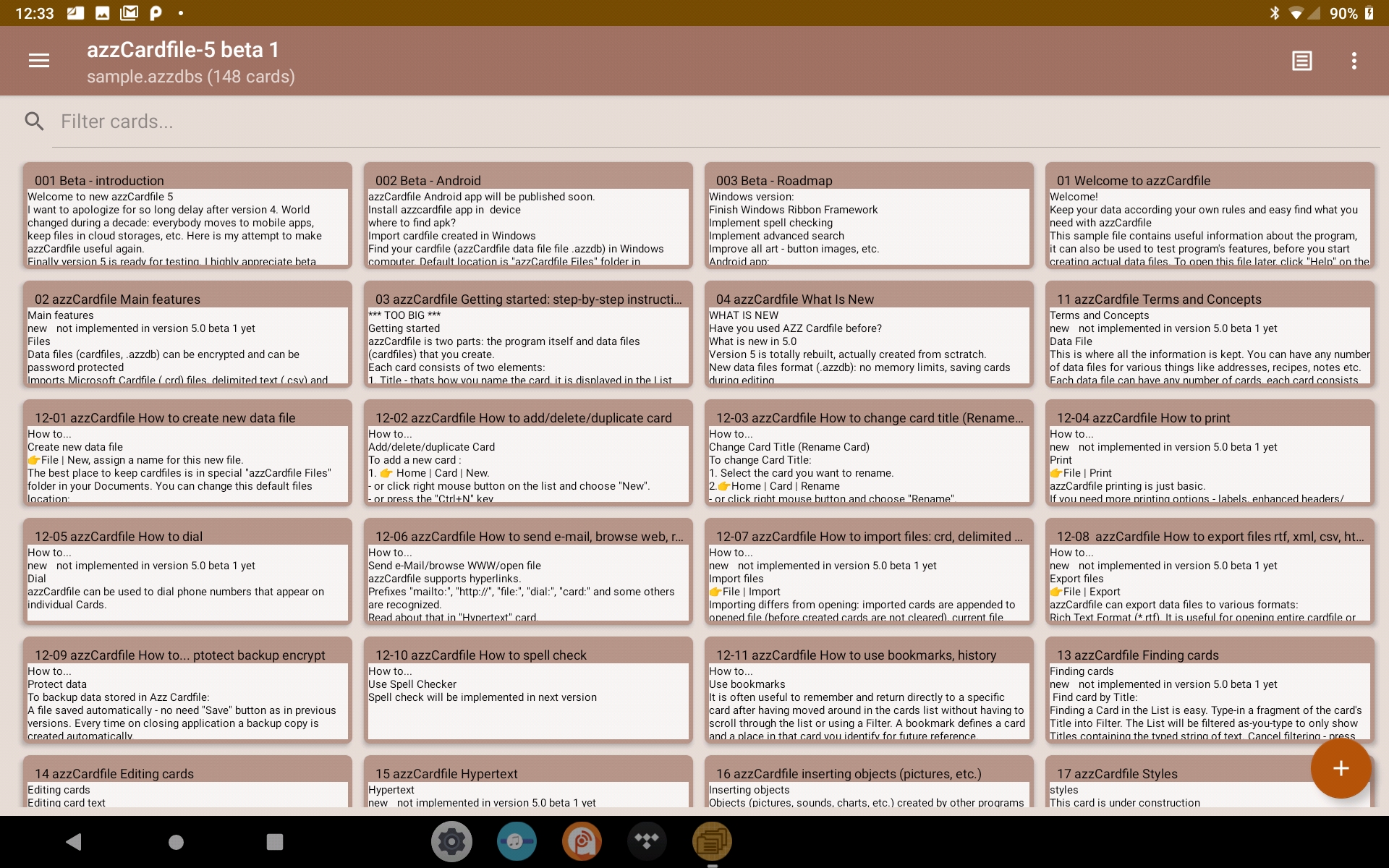Tap the search magnifier icon
The image size is (1389, 868).
(x=34, y=121)
